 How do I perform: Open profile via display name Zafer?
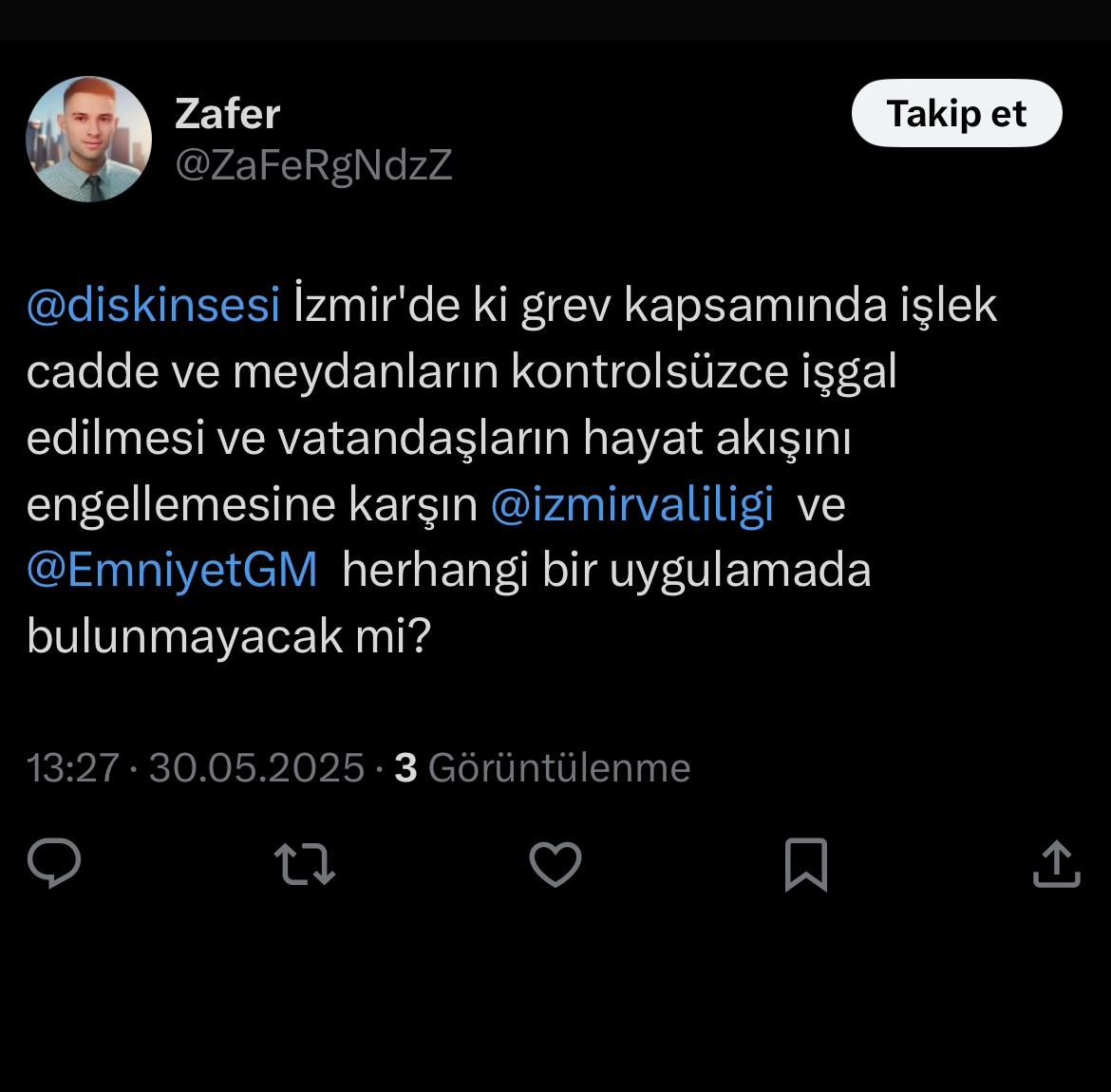tap(228, 114)
